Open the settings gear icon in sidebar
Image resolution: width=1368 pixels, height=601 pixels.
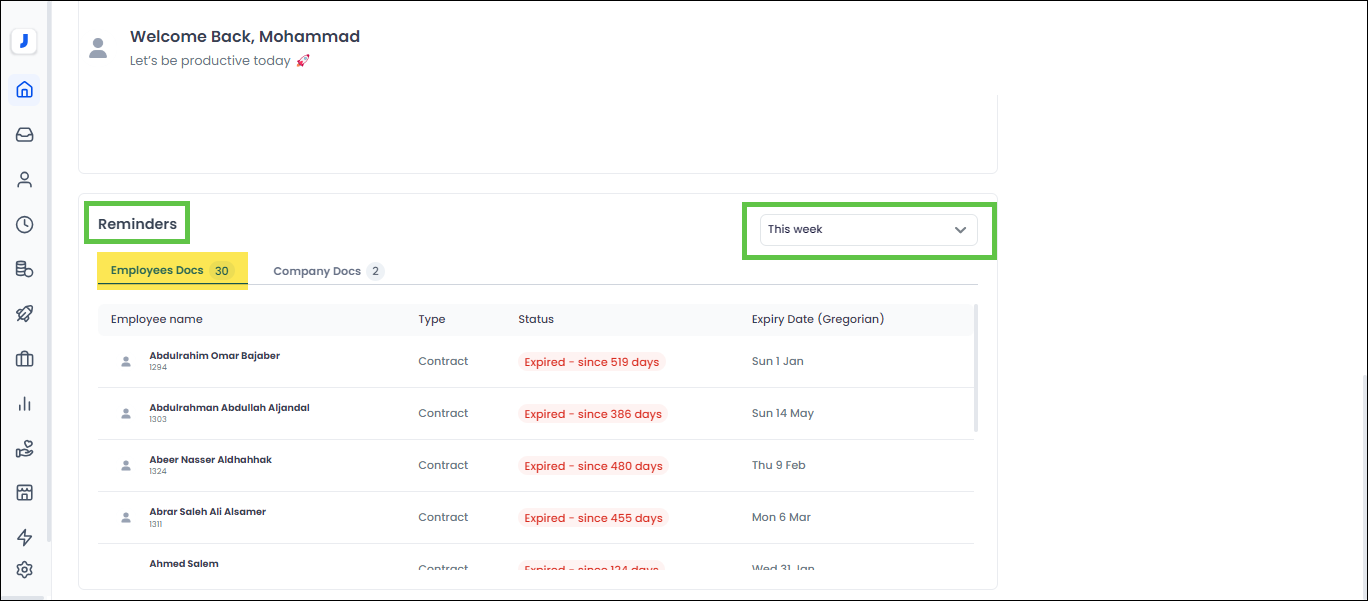(25, 570)
